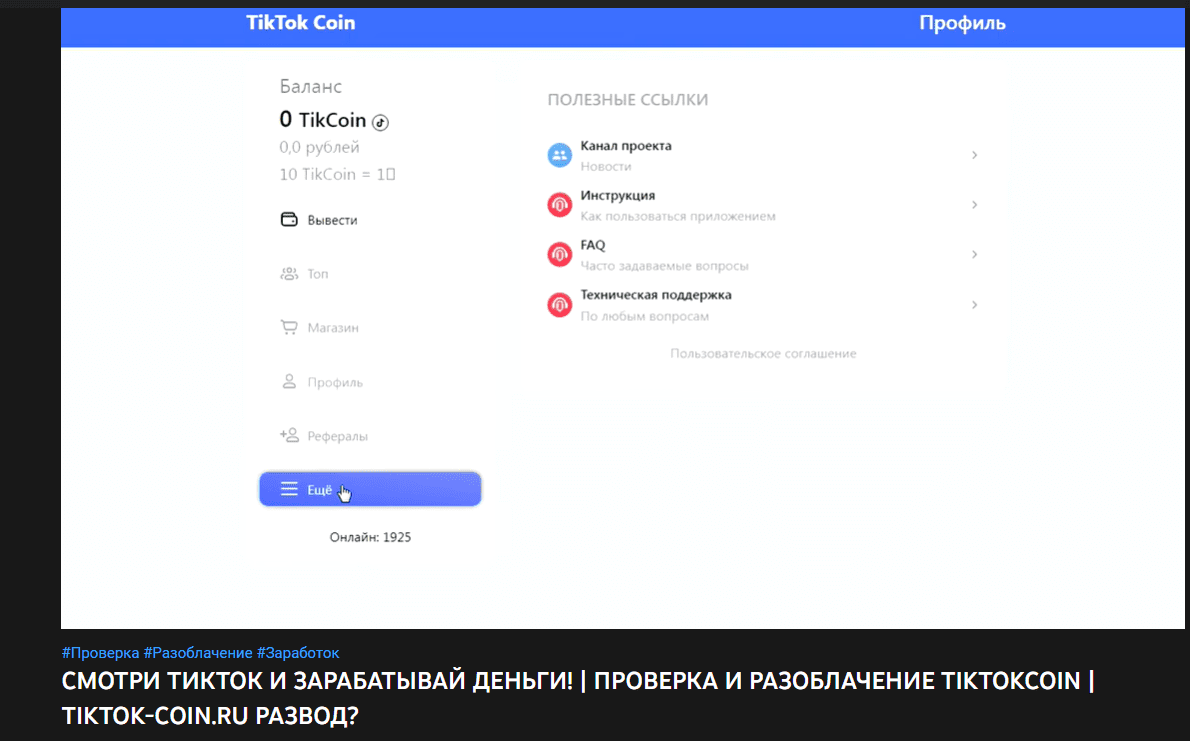
Task: Expand the Канал проекта row chevron
Action: [974, 155]
